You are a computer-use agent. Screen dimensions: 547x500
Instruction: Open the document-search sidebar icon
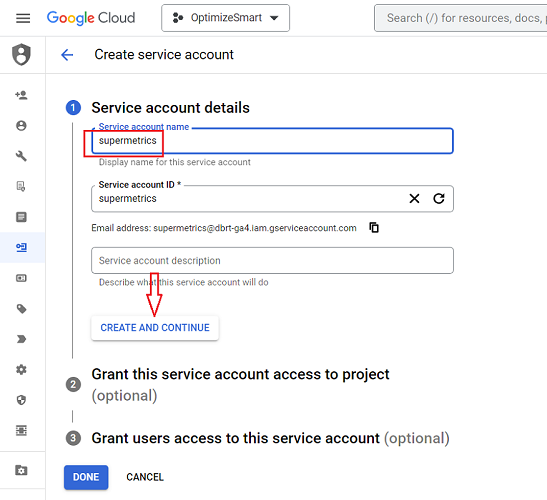[21, 186]
